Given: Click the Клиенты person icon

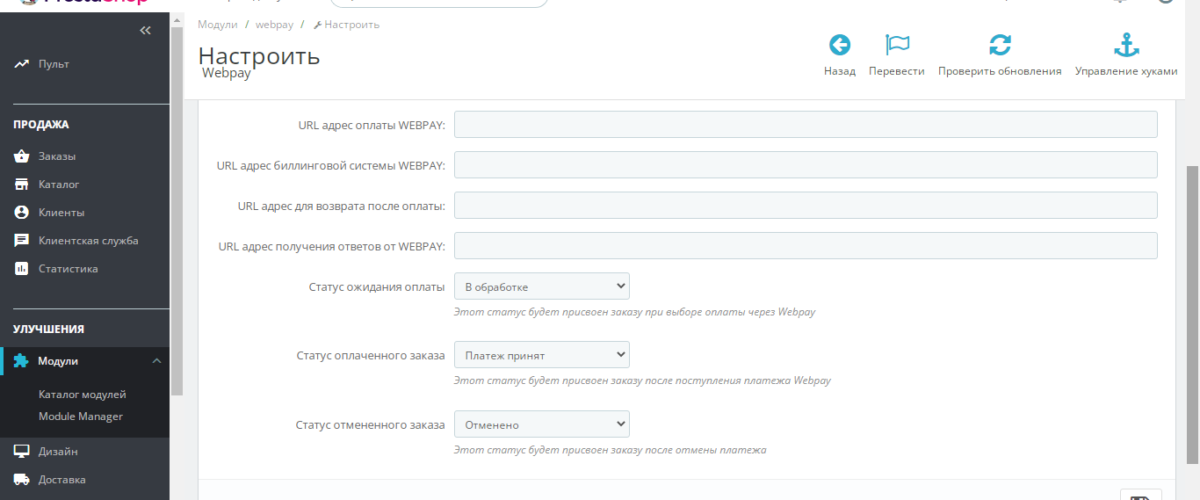Looking at the screenshot, I should 21,212.
